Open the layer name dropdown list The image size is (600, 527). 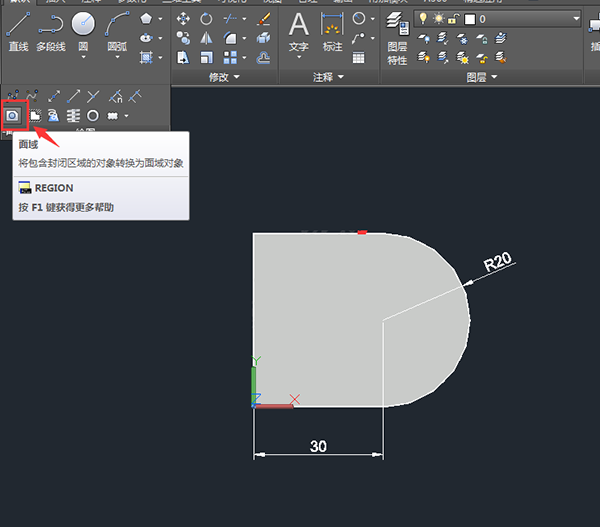576,19
